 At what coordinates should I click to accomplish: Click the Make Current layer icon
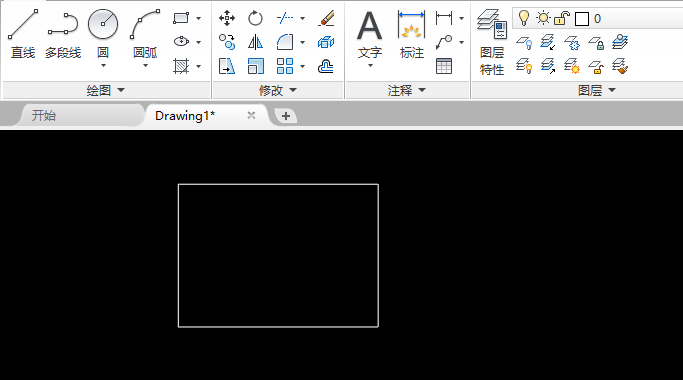click(620, 42)
